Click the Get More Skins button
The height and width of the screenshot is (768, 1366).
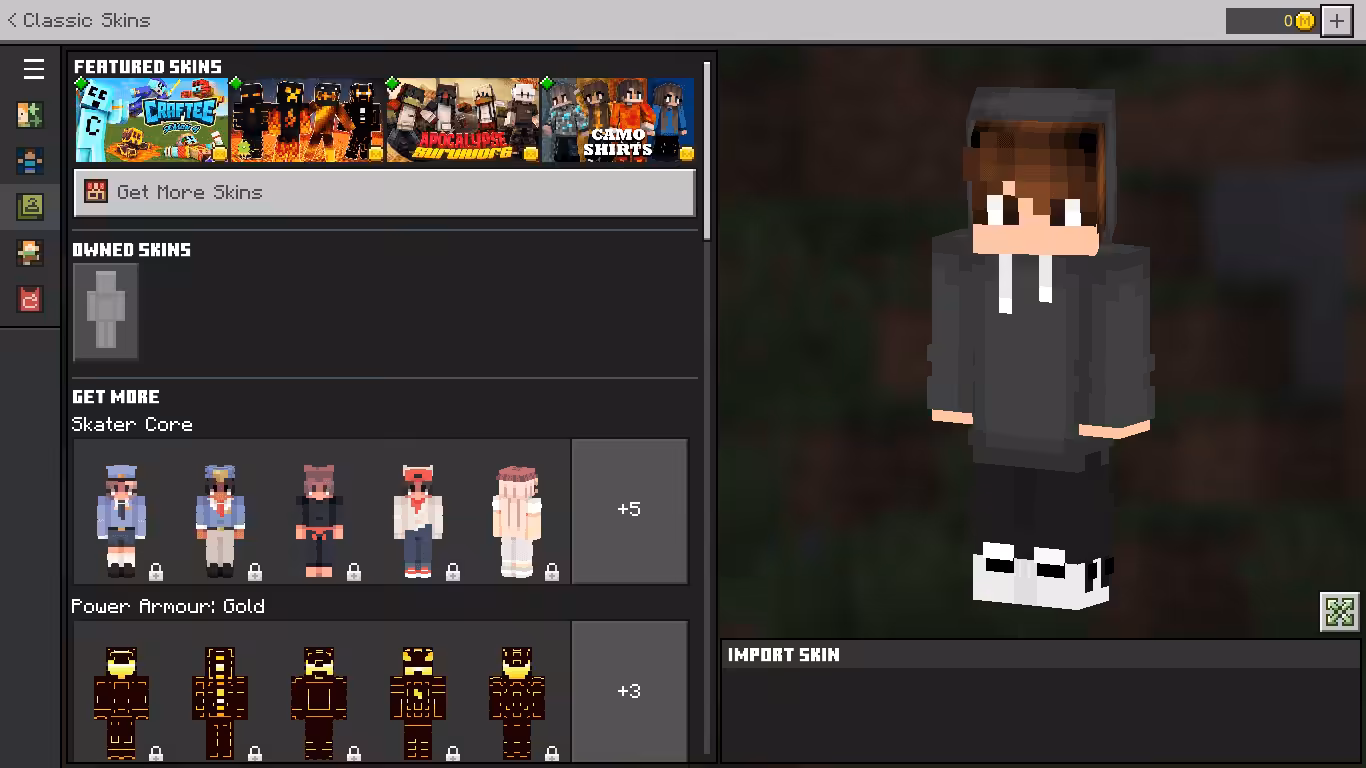[385, 192]
